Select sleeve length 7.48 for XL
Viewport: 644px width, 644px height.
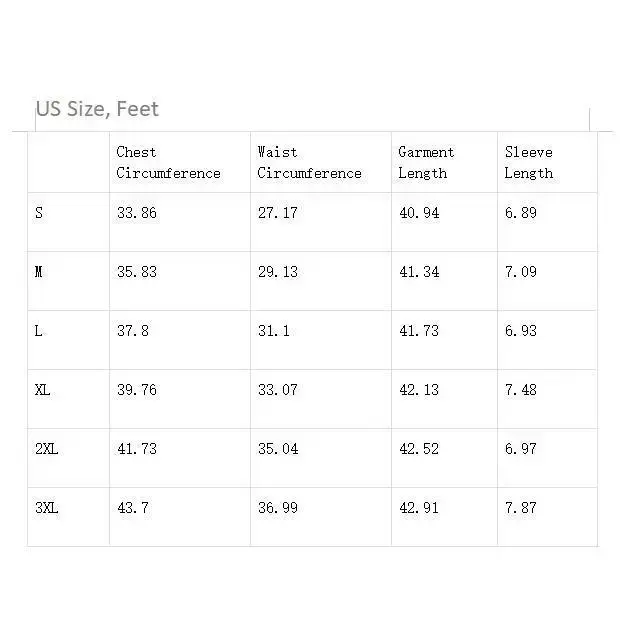[521, 390]
